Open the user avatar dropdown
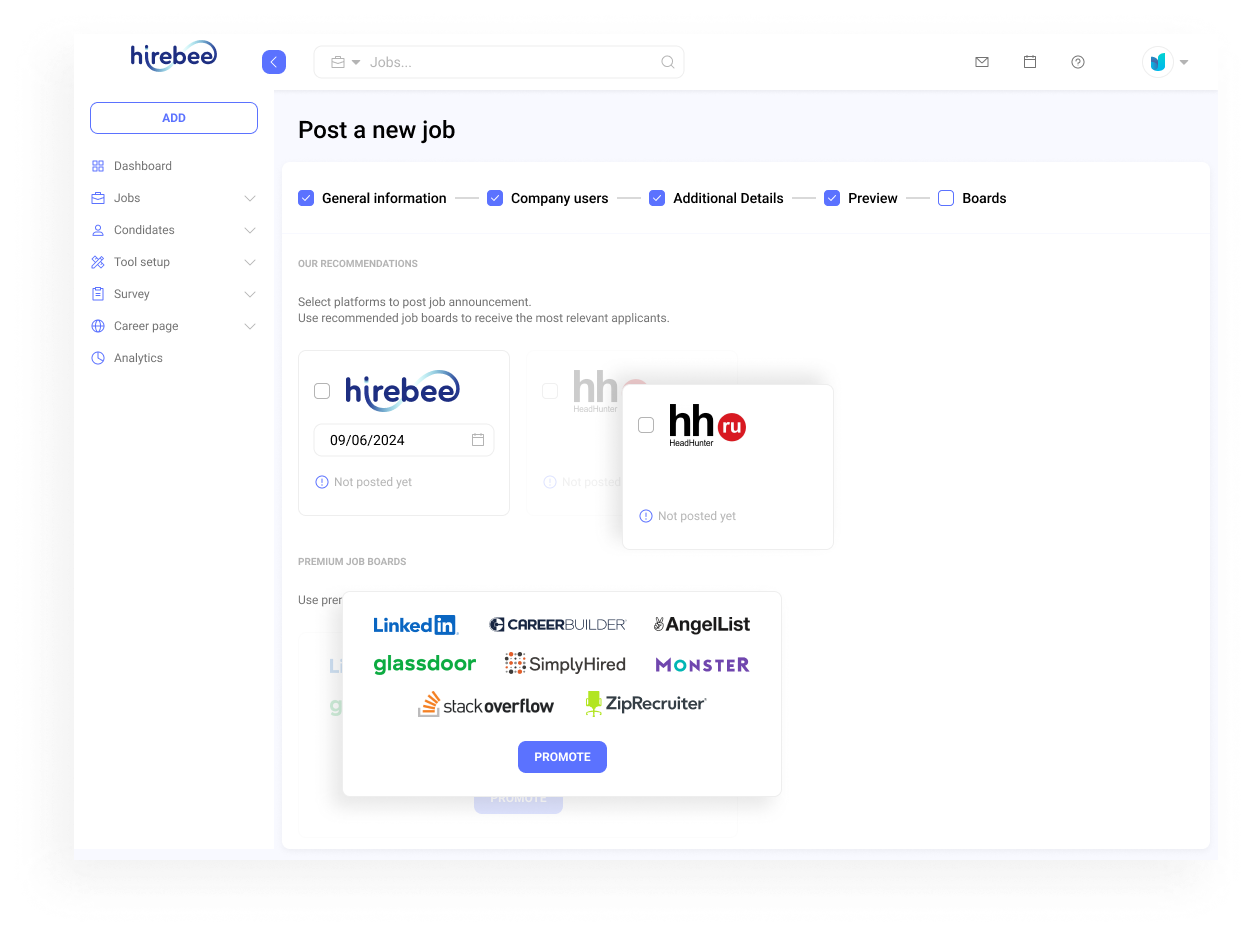The image size is (1252, 934). pyautogui.click(x=1165, y=61)
